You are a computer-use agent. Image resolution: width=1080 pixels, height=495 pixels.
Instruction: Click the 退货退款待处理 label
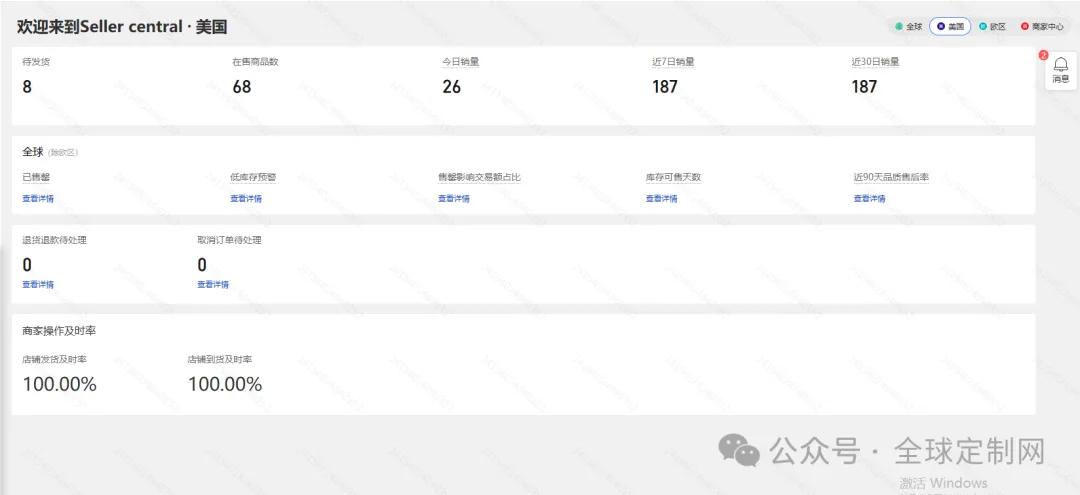(54, 240)
